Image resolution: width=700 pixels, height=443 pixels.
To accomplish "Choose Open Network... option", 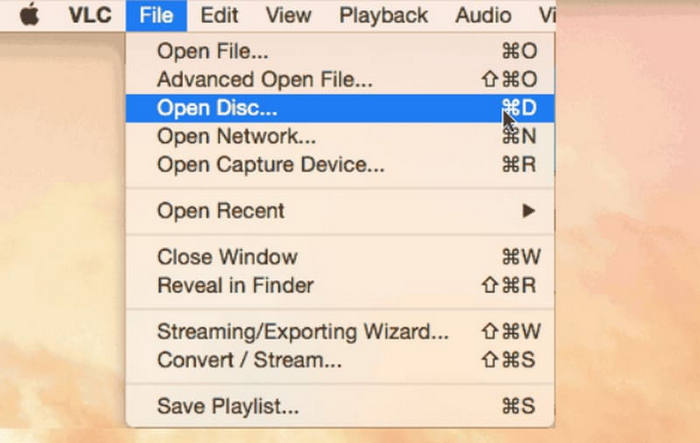I will click(x=340, y=136).
